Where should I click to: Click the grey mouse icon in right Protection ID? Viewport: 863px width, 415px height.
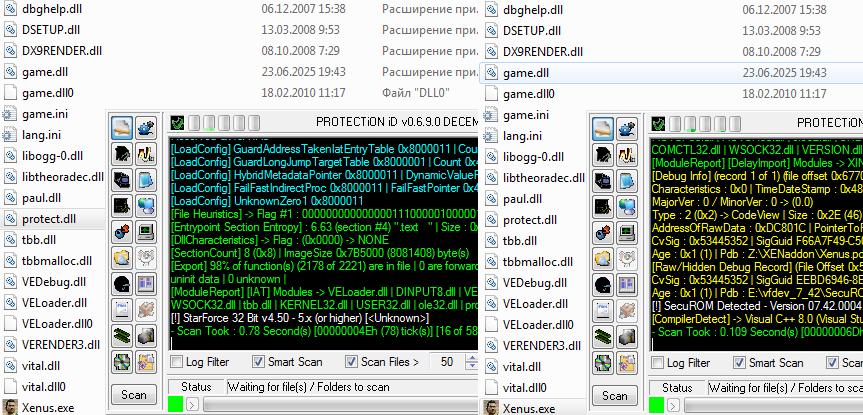(627, 259)
